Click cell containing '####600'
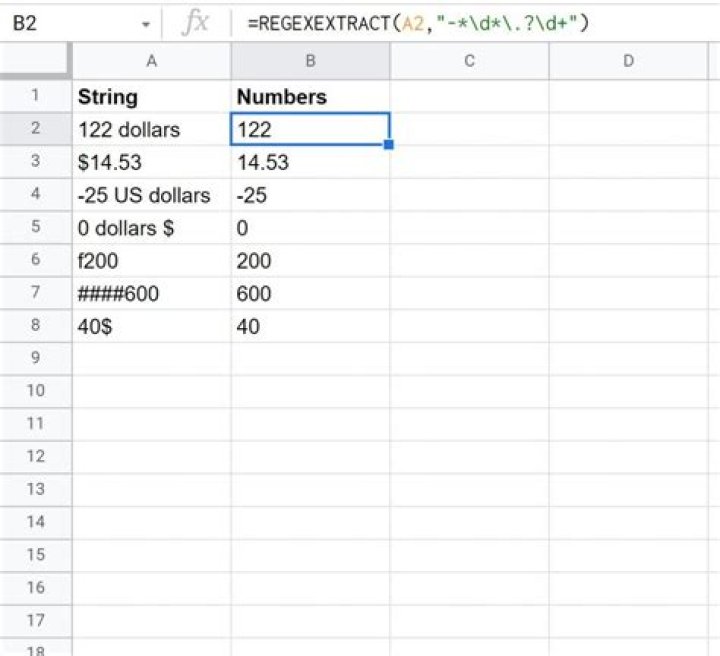Image resolution: width=720 pixels, height=656 pixels. coord(152,293)
